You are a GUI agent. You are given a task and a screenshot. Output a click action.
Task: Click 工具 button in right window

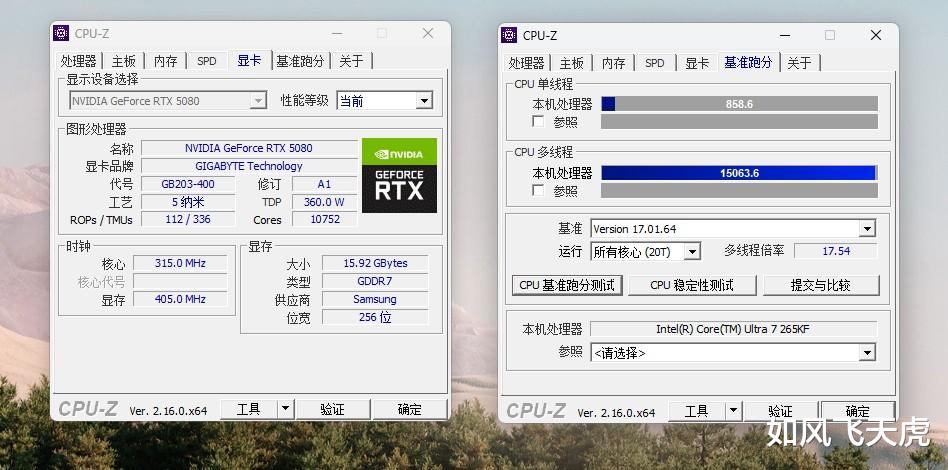697,411
